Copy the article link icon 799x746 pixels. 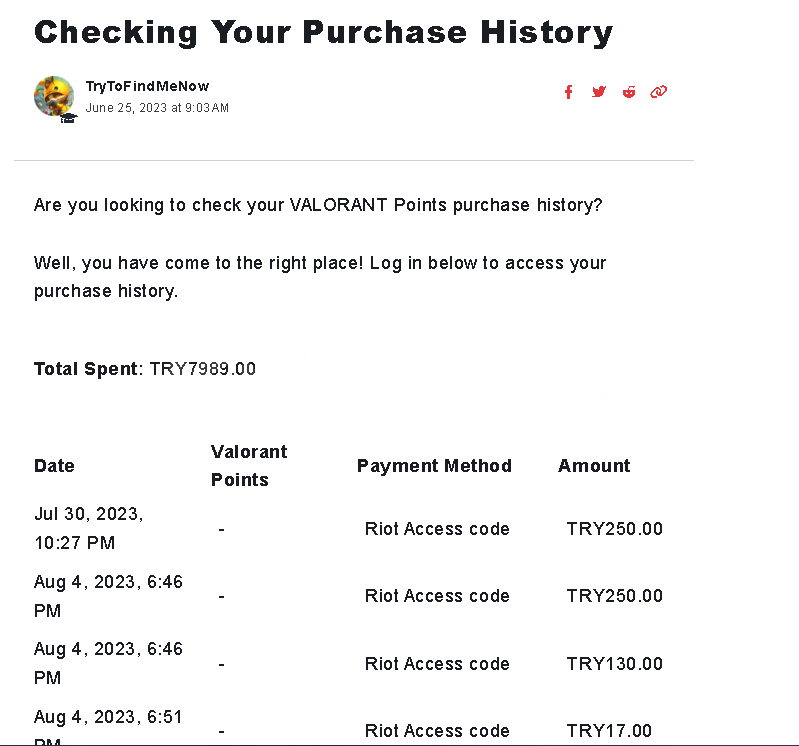(658, 92)
